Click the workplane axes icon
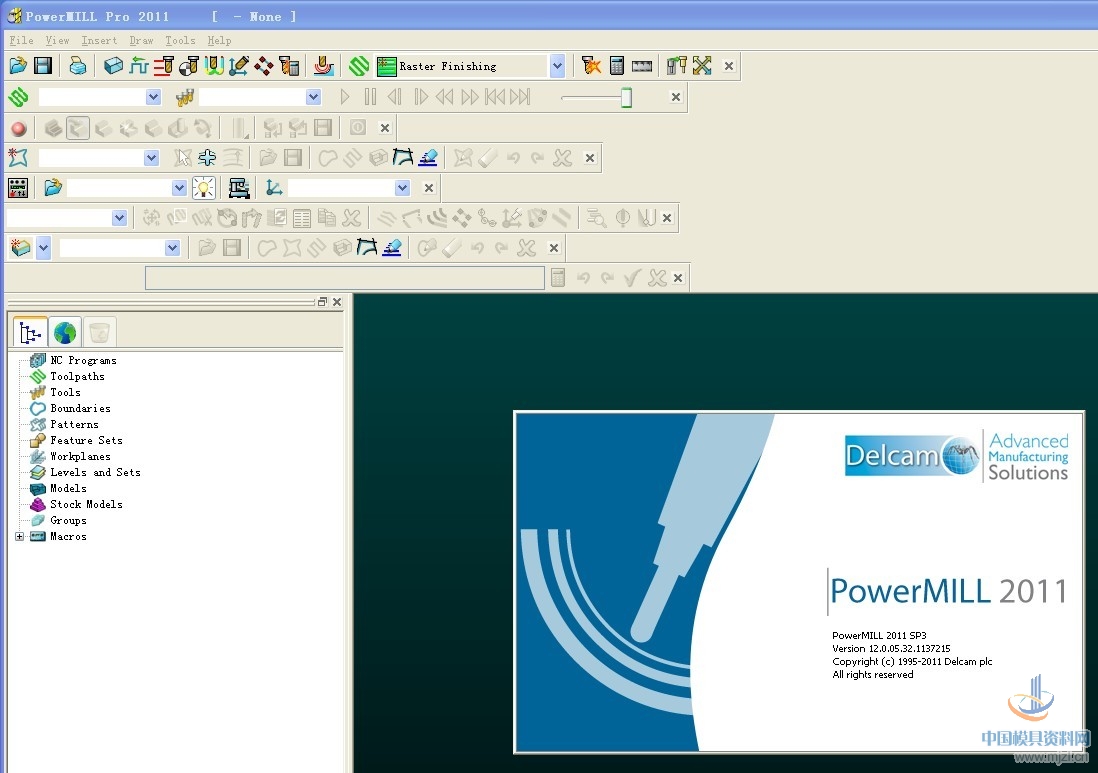Screen dimensions: 1098x773 [x=274, y=188]
